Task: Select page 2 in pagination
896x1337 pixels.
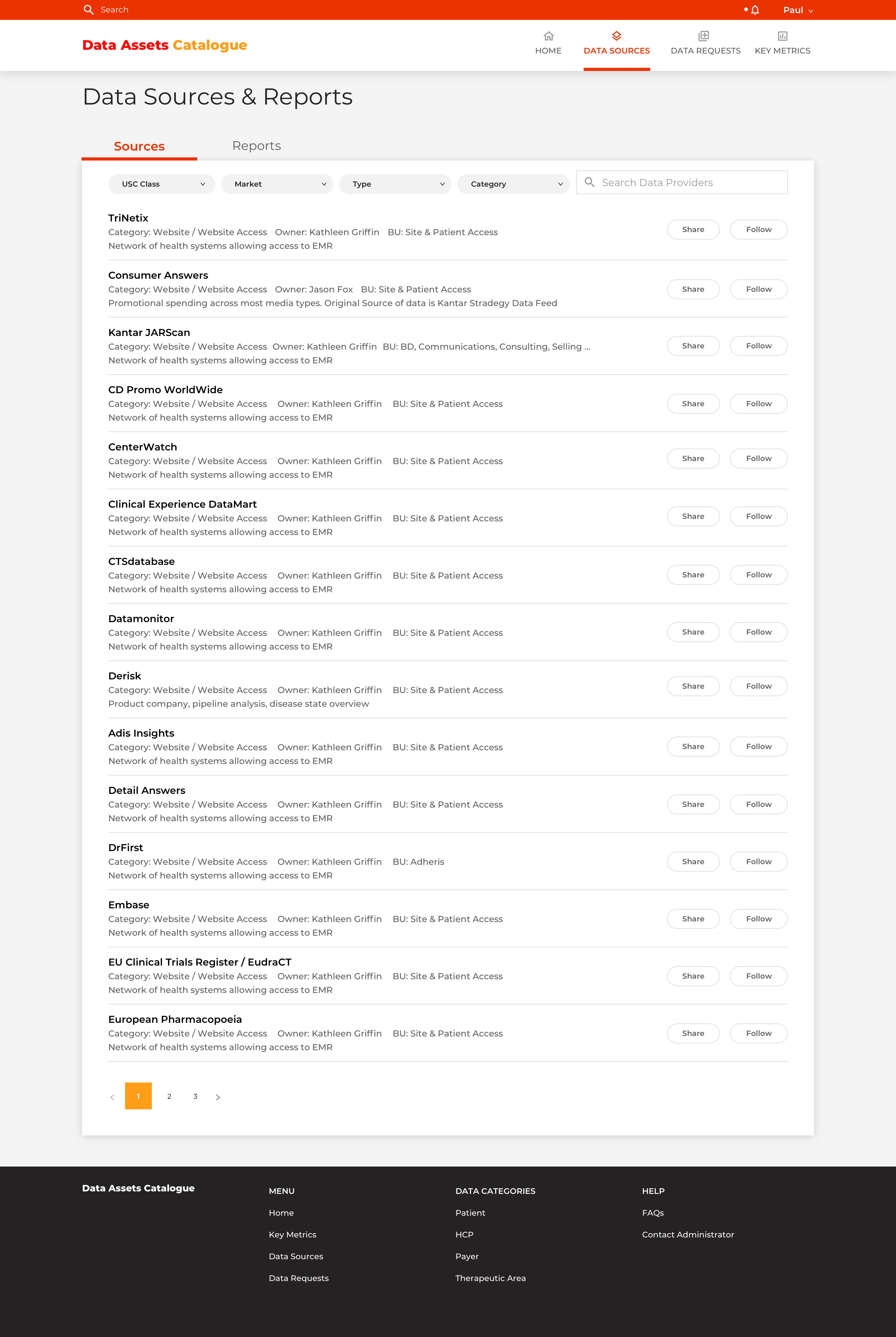Action: point(169,1097)
